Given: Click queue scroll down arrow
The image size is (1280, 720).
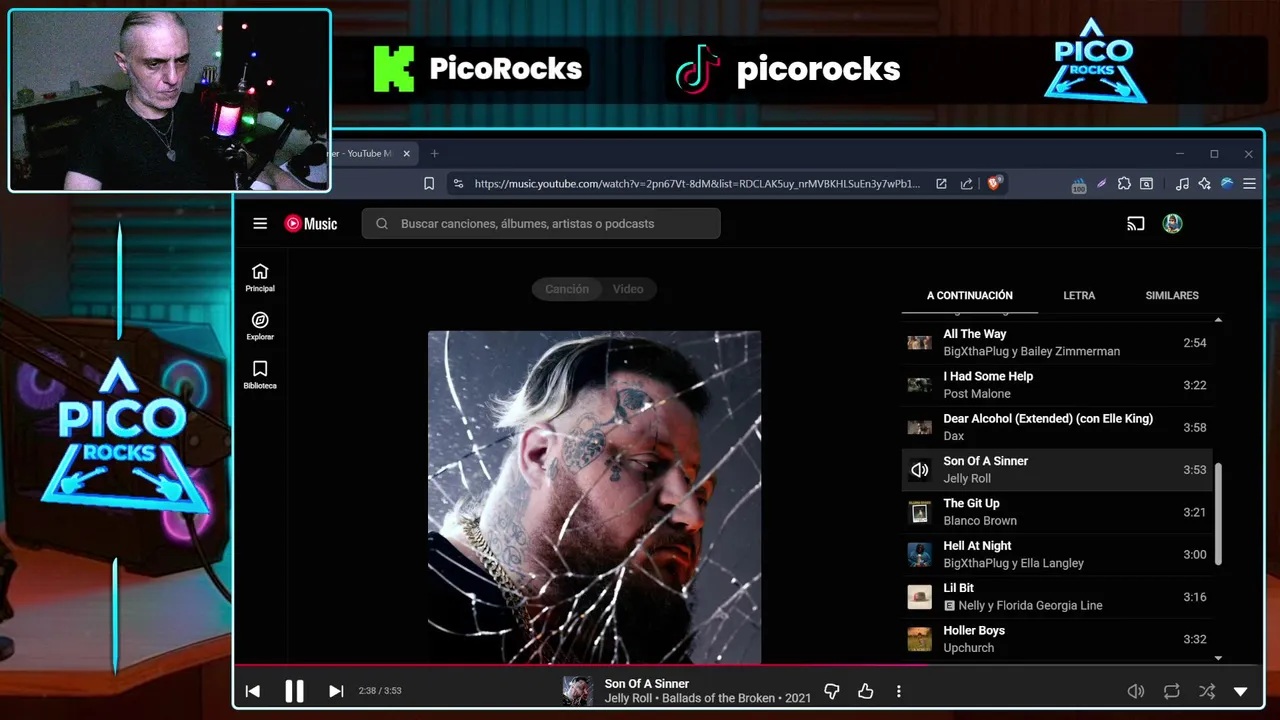Looking at the screenshot, I should (1218, 658).
